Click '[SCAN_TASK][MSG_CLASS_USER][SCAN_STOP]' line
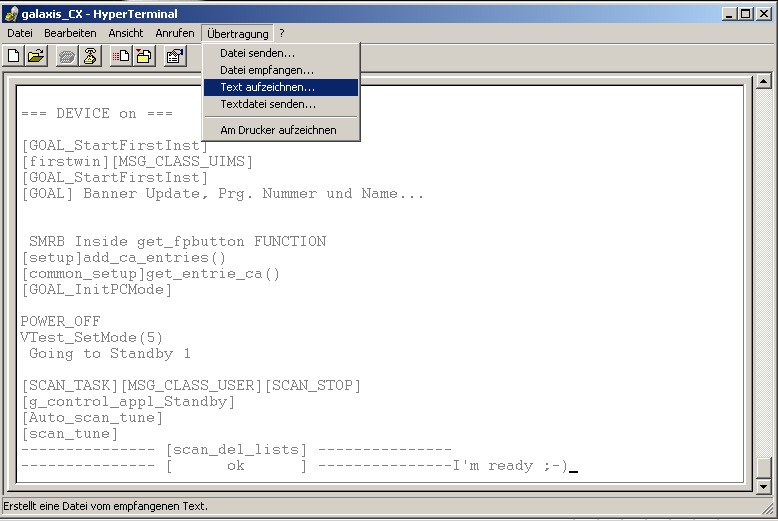Viewport: 778px width, 521px height. pyautogui.click(x=191, y=386)
